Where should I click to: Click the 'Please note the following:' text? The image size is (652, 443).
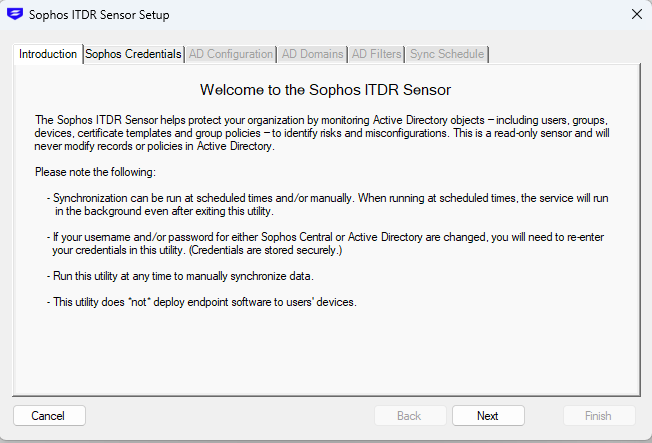tap(95, 172)
